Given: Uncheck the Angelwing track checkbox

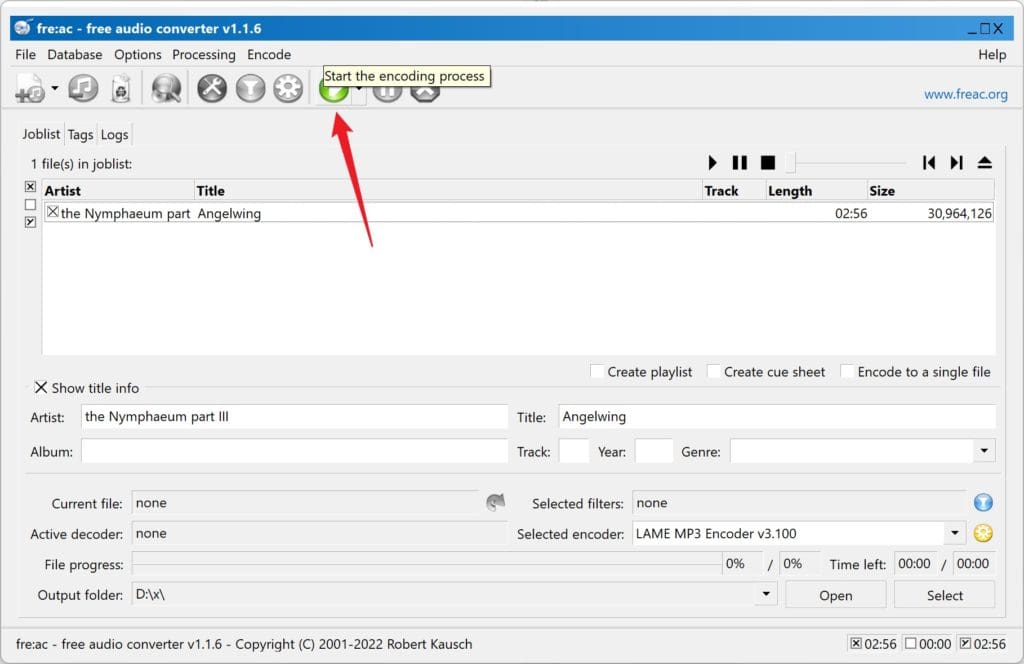Looking at the screenshot, I should click(x=53, y=212).
